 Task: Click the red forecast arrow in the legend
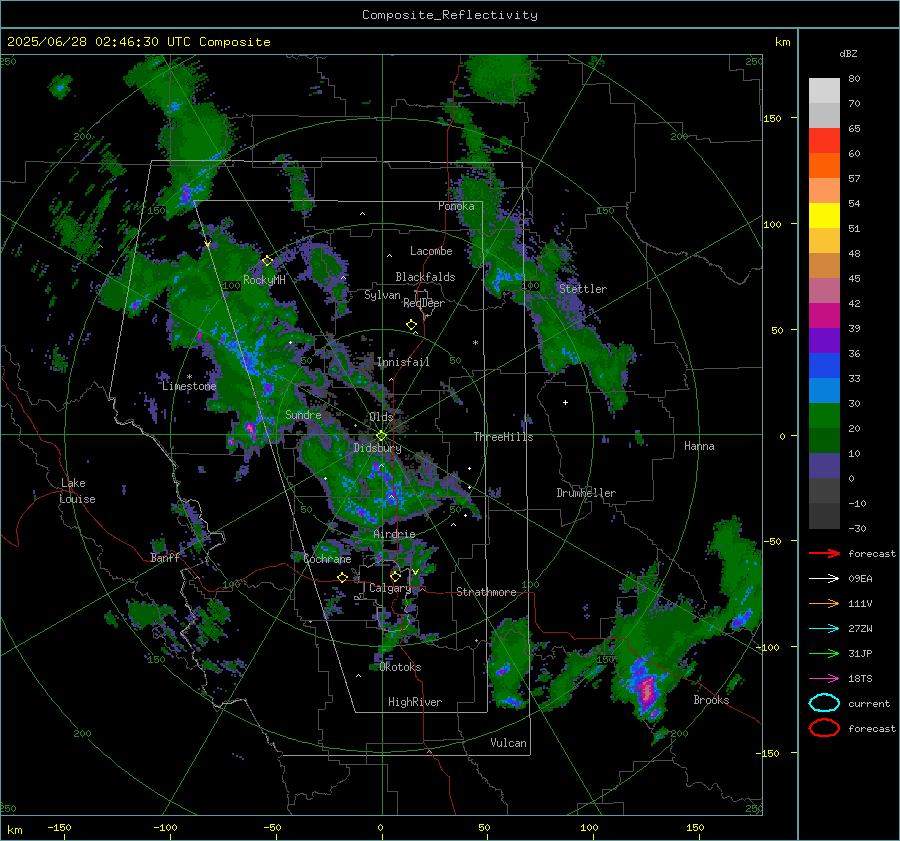[x=824, y=553]
